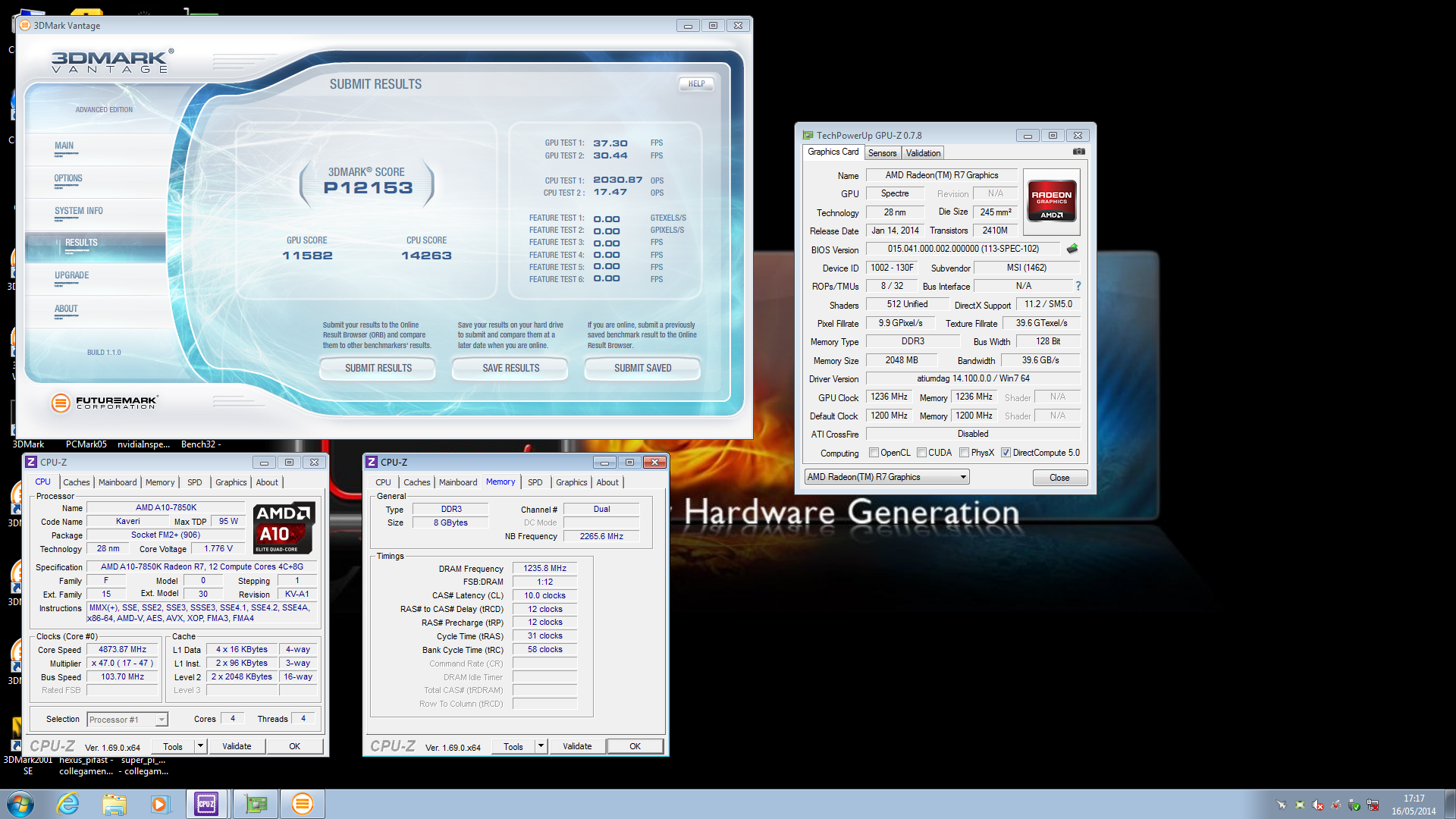Expand Tools dropdown arrow in left CPU-Z
The width and height of the screenshot is (1456, 819).
pyautogui.click(x=200, y=746)
